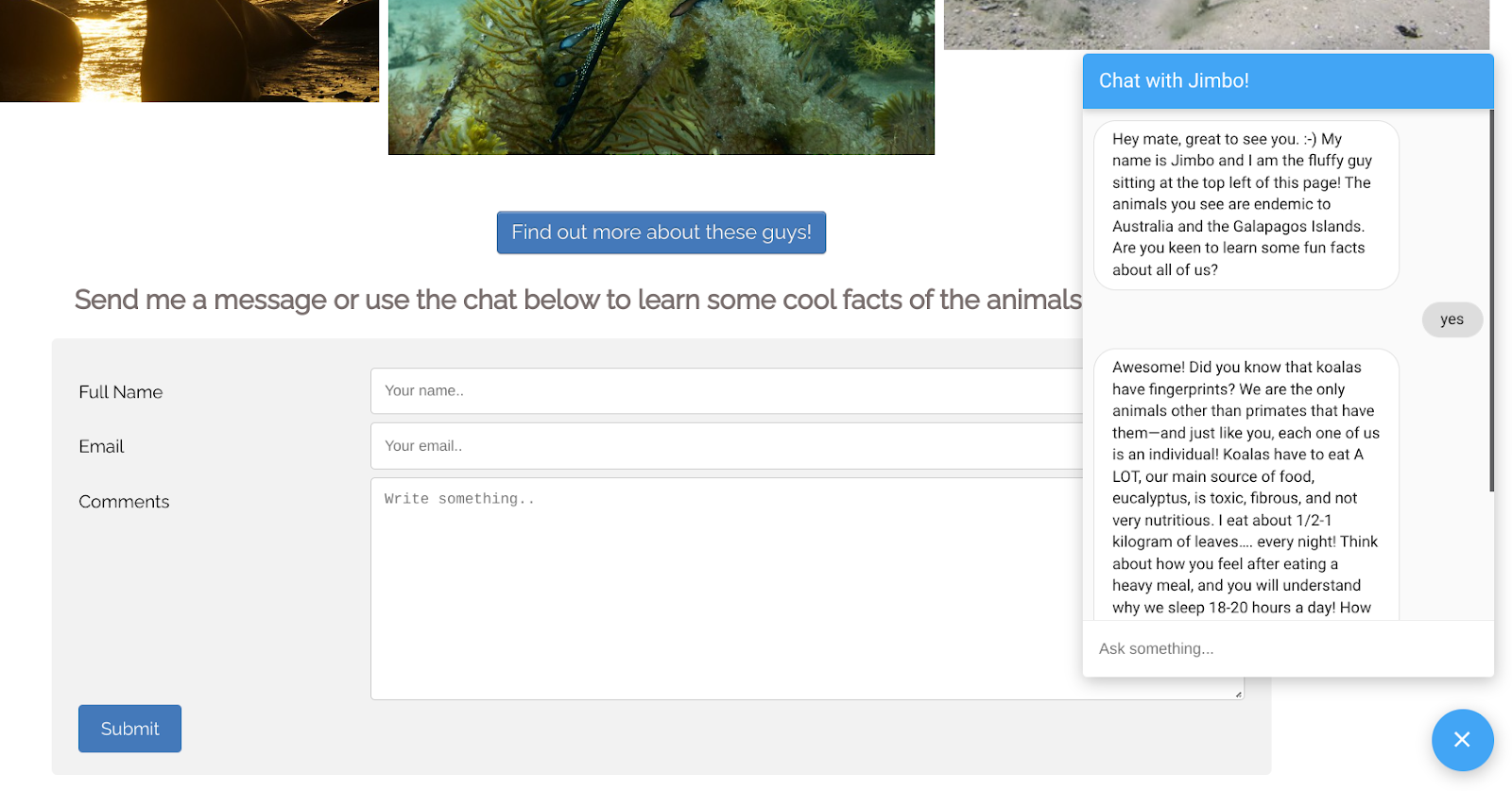Open the golden sunset photo
The height and width of the screenshot is (791, 1512).
pos(189,50)
